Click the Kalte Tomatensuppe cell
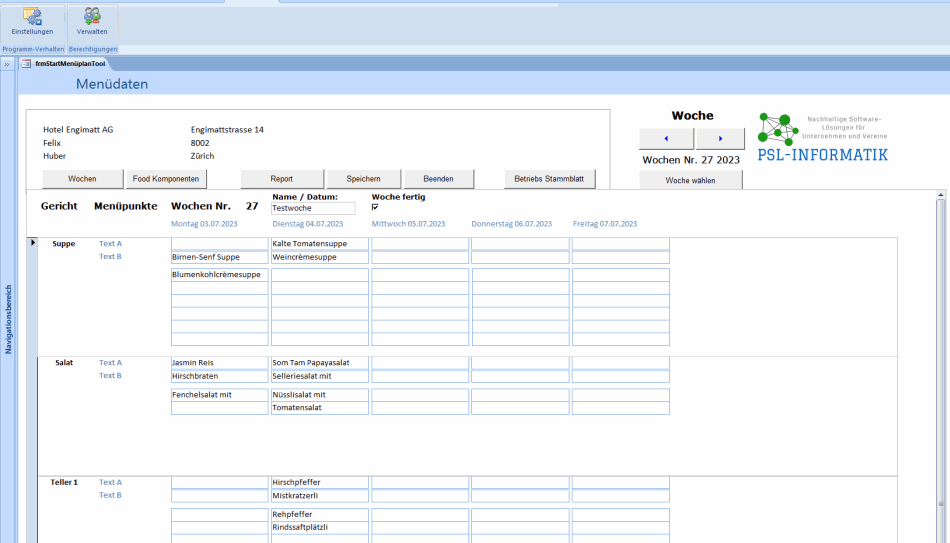The image size is (950, 543). tap(319, 244)
